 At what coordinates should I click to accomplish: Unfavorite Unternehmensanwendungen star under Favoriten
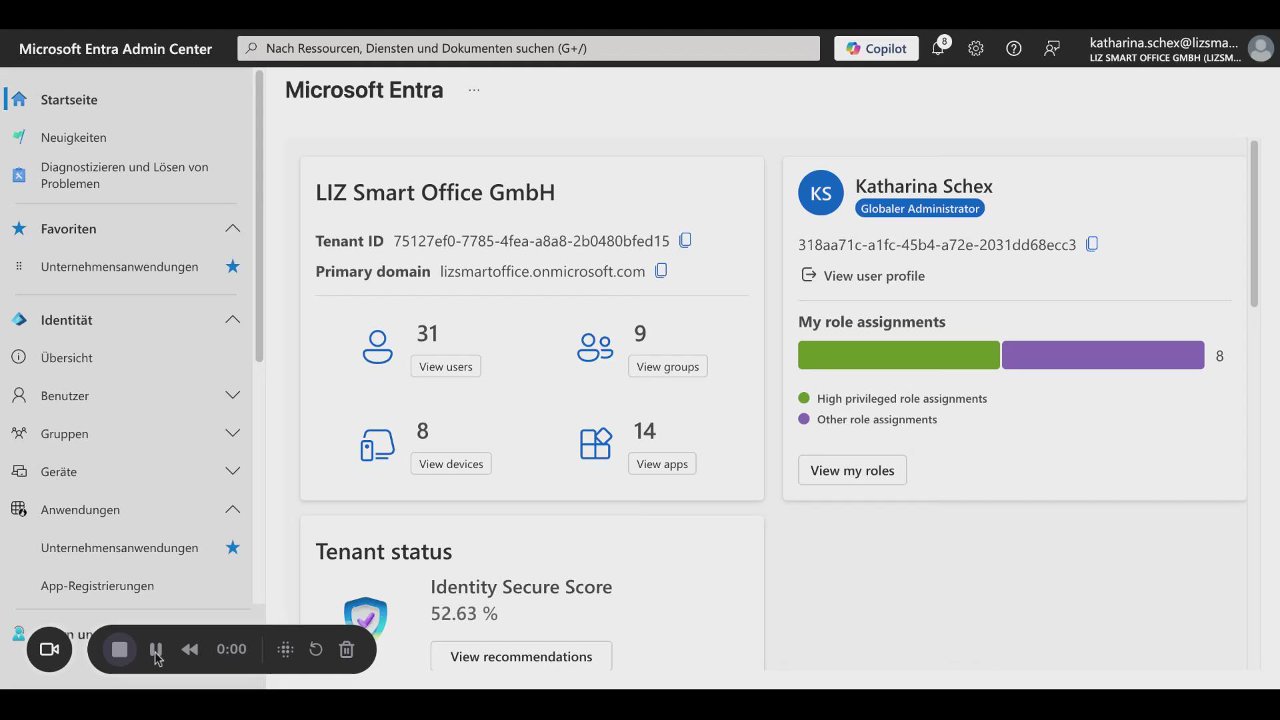pyautogui.click(x=233, y=266)
